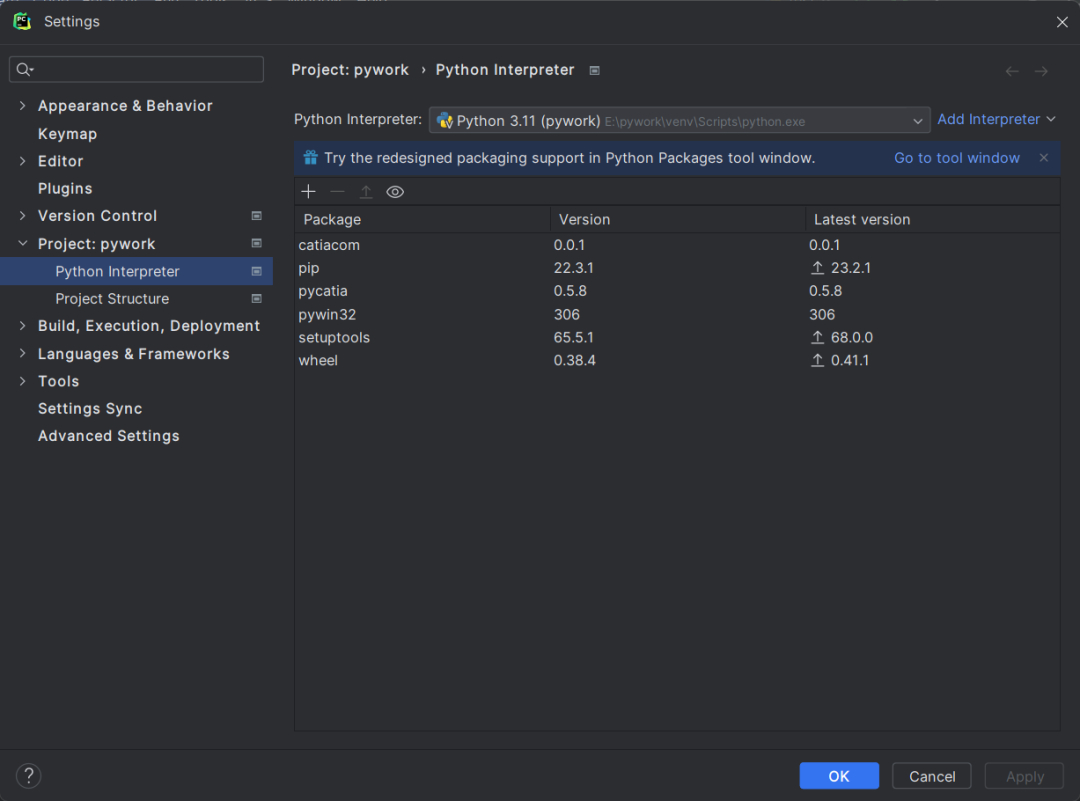This screenshot has height=801, width=1080.
Task: Open Settings Sync page
Action: [x=90, y=408]
